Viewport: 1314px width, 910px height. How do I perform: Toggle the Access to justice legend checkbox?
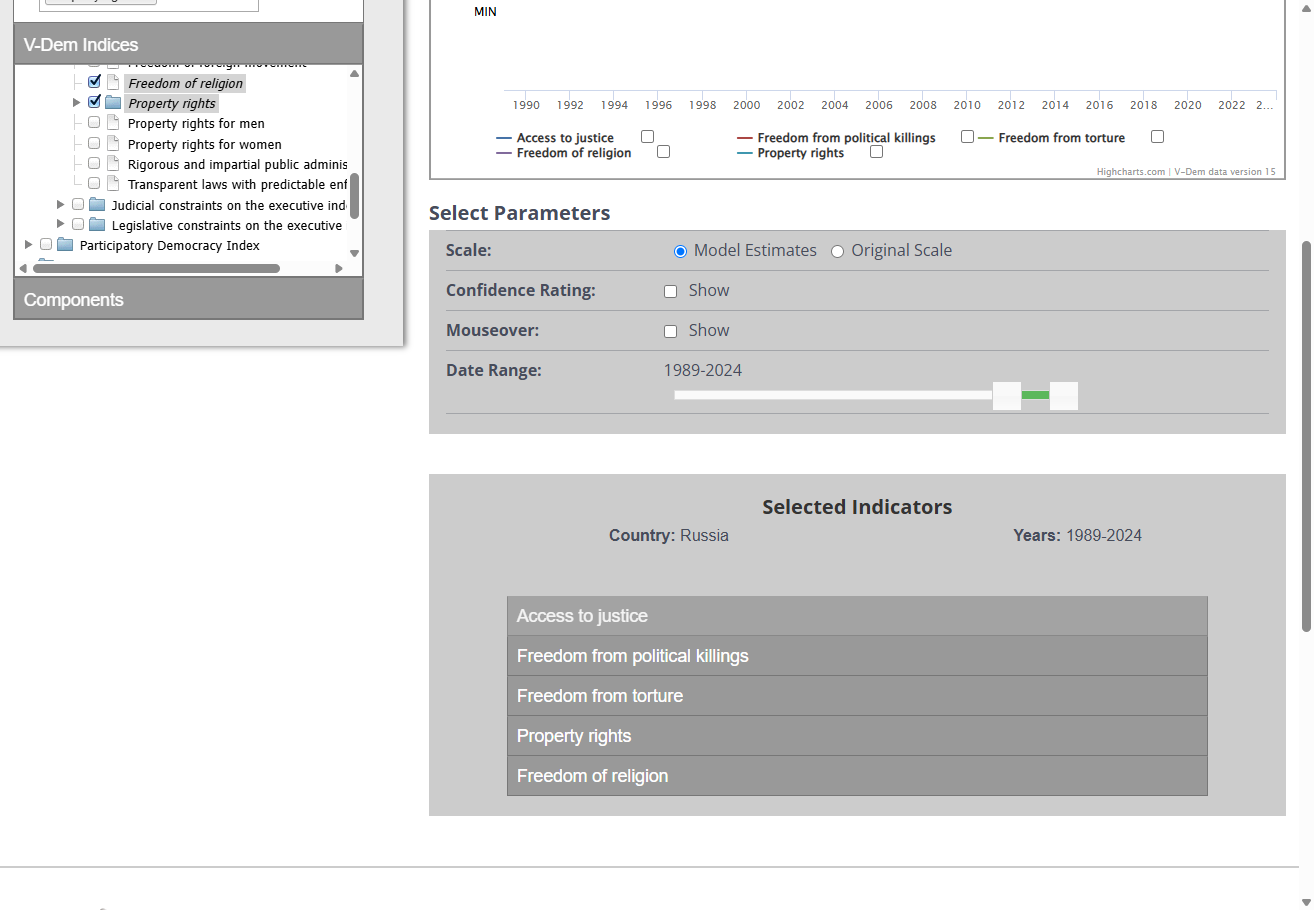tap(648, 137)
